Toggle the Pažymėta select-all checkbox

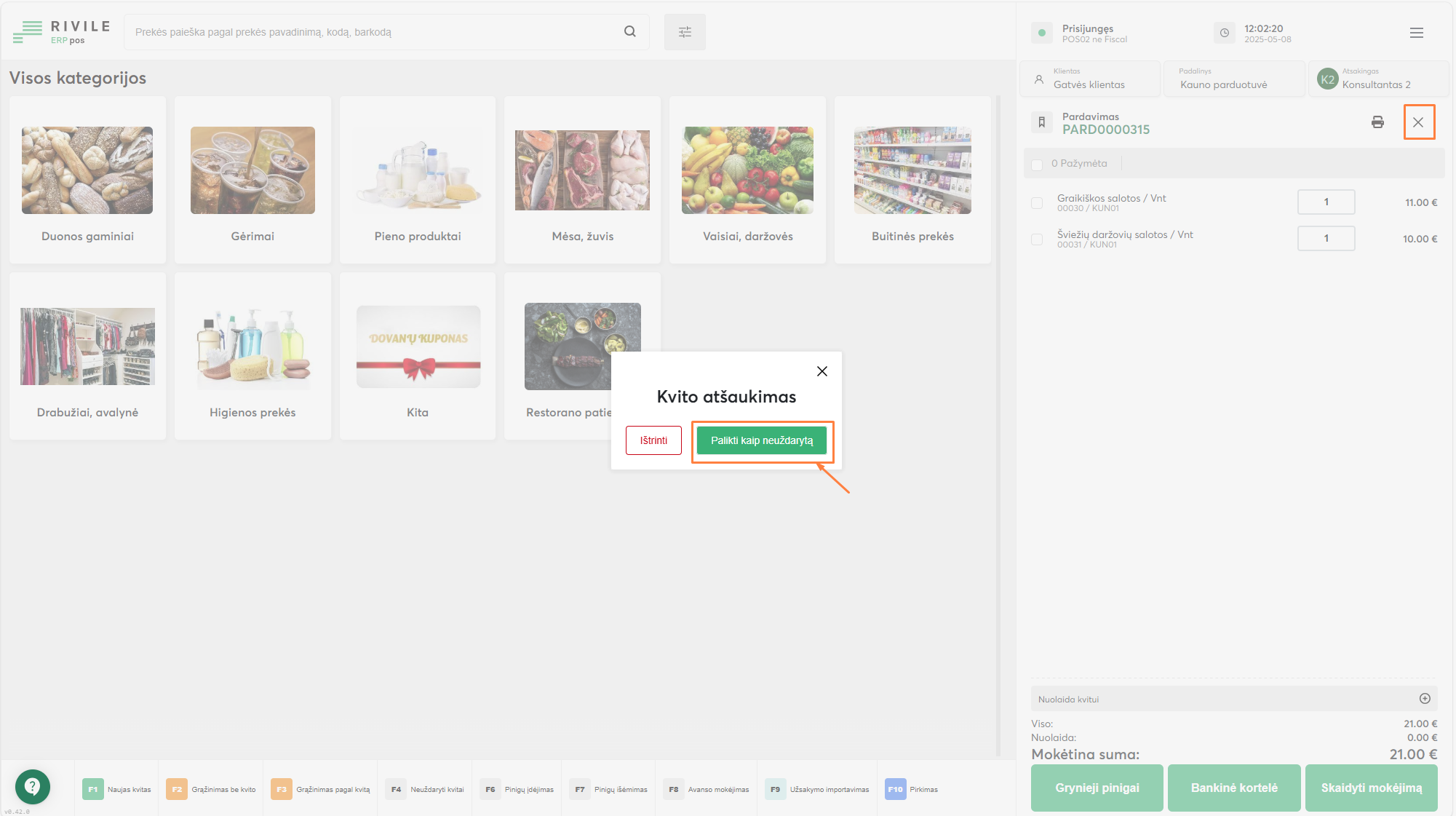tap(1037, 165)
